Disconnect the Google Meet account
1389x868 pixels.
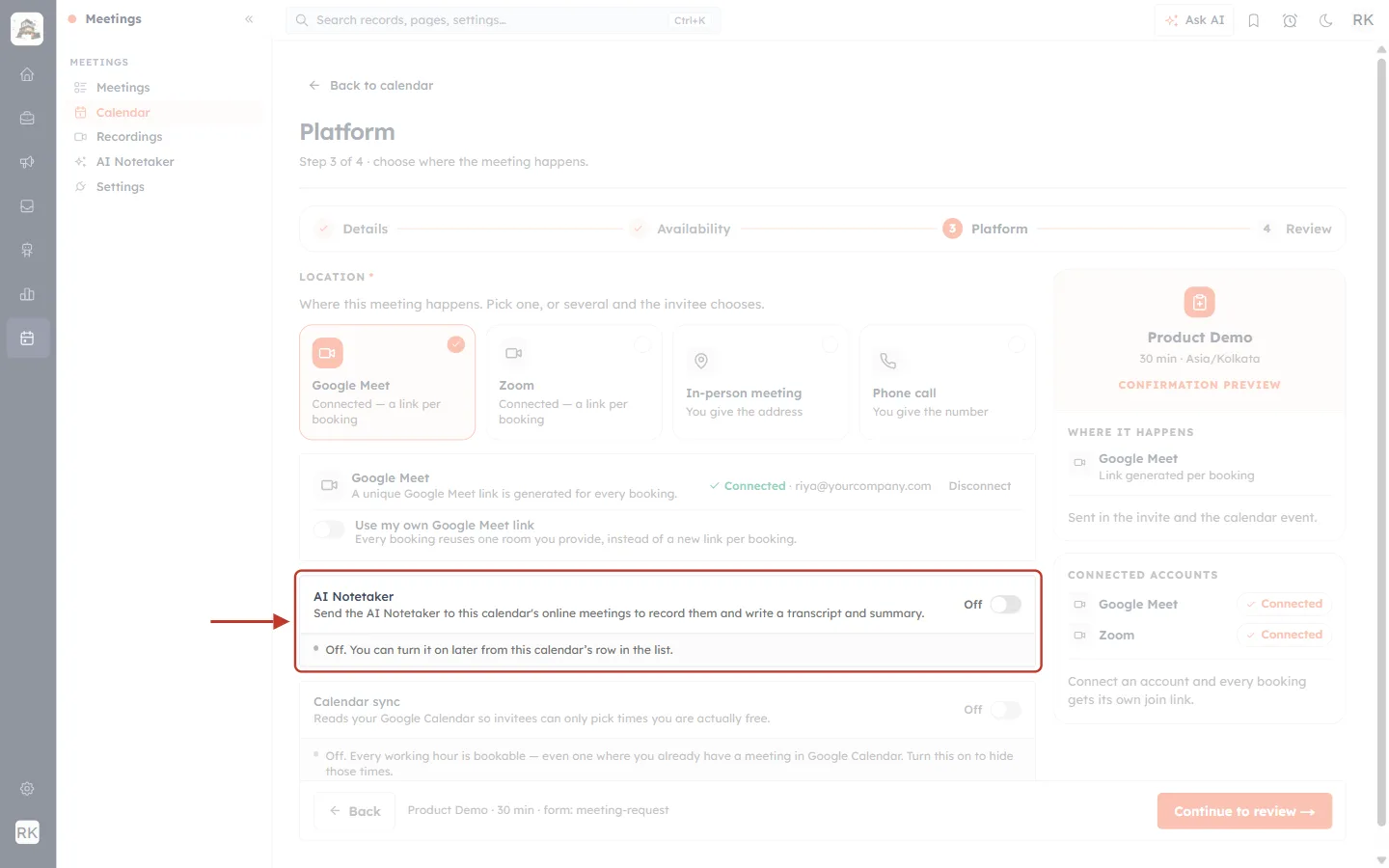tap(979, 486)
